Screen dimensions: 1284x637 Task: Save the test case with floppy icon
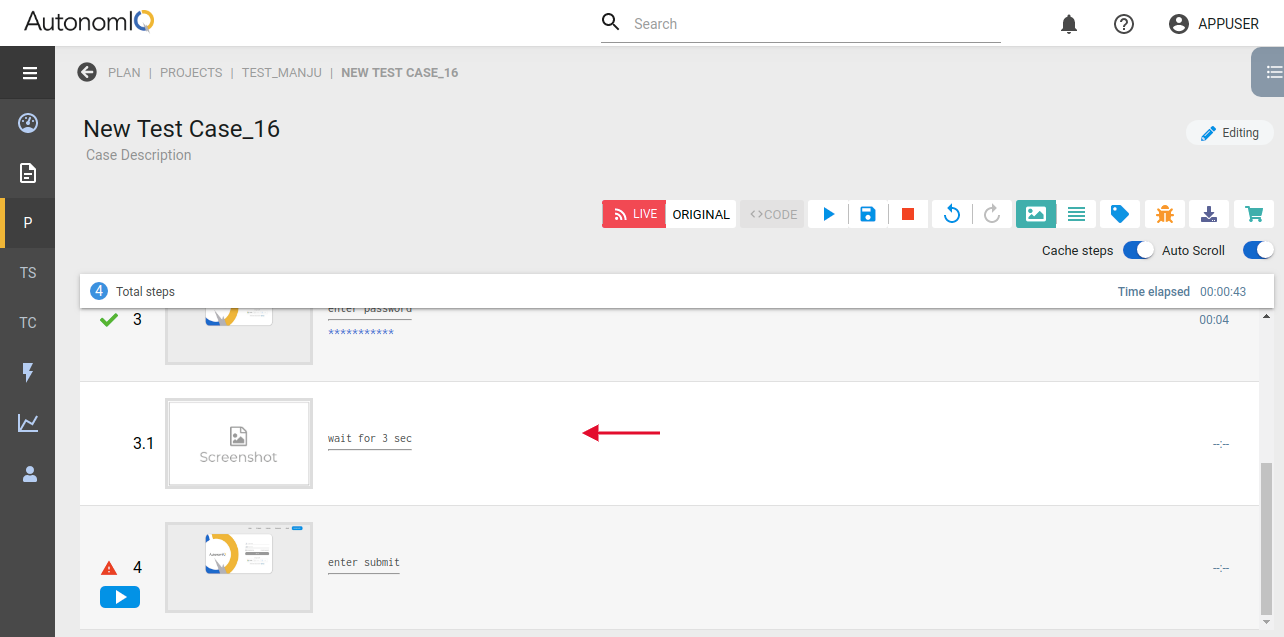[868, 214]
